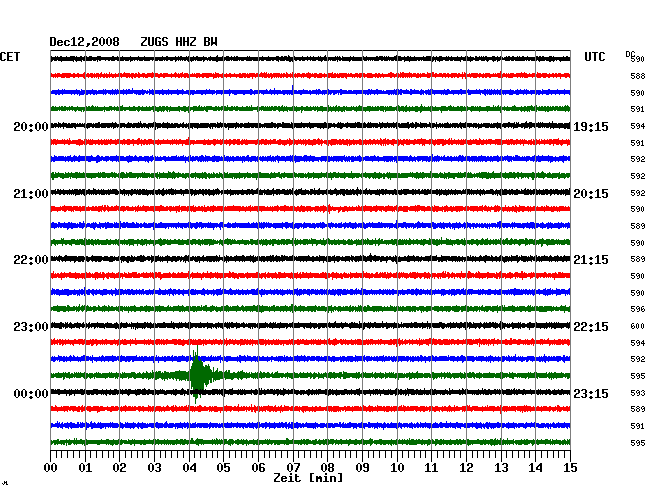Click minute tick label 15 on x-axis

point(570,468)
